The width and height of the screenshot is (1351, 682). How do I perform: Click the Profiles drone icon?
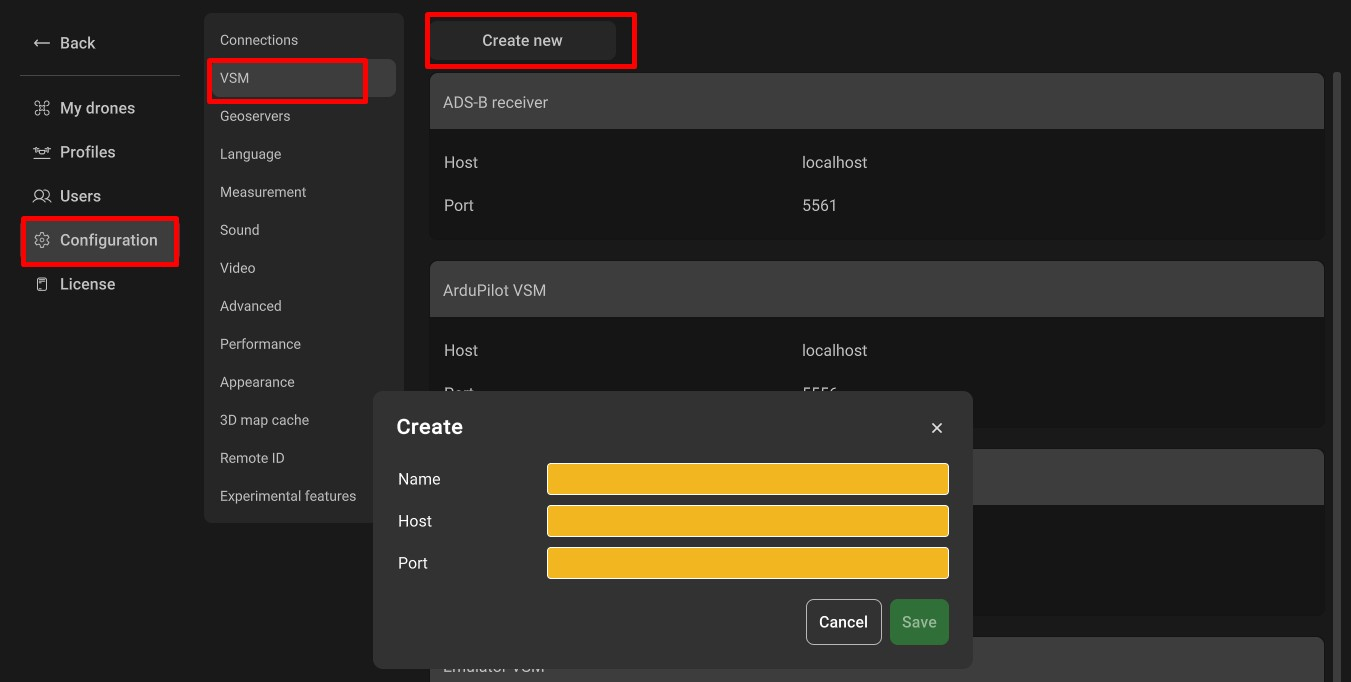[41, 152]
